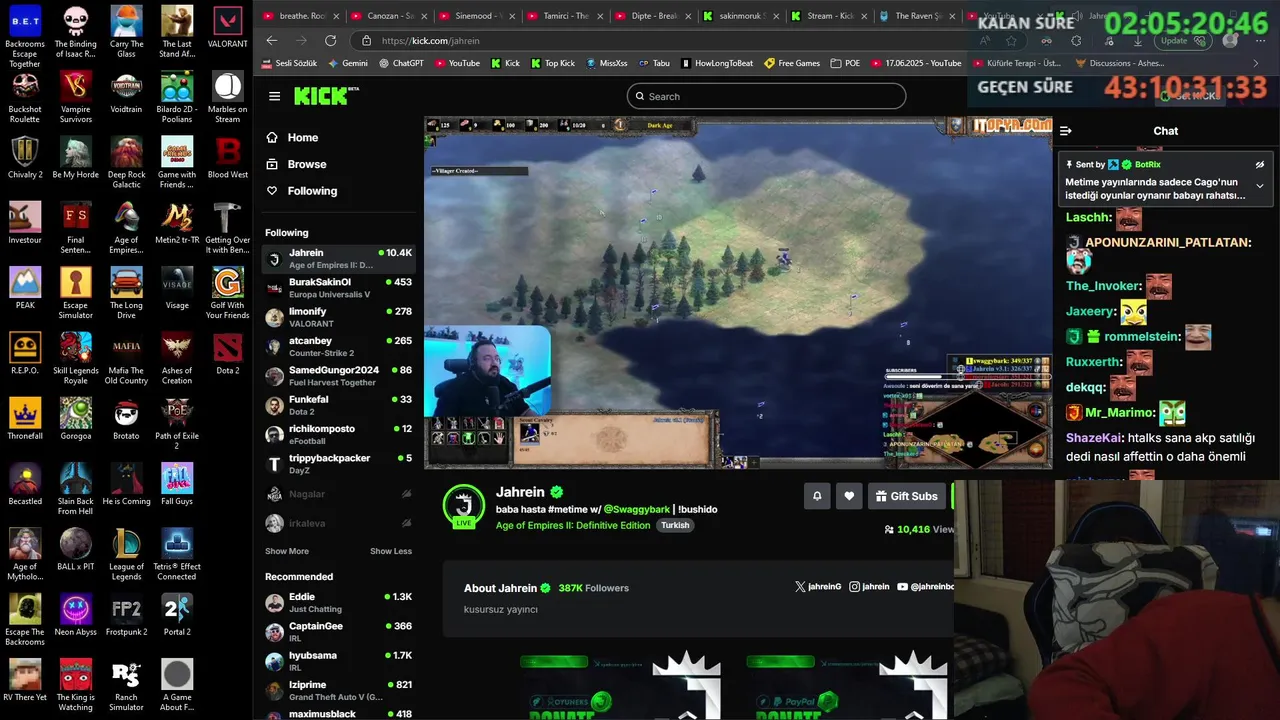
Task: Show more bookmarks with overflow chevron
Action: [x=1256, y=63]
